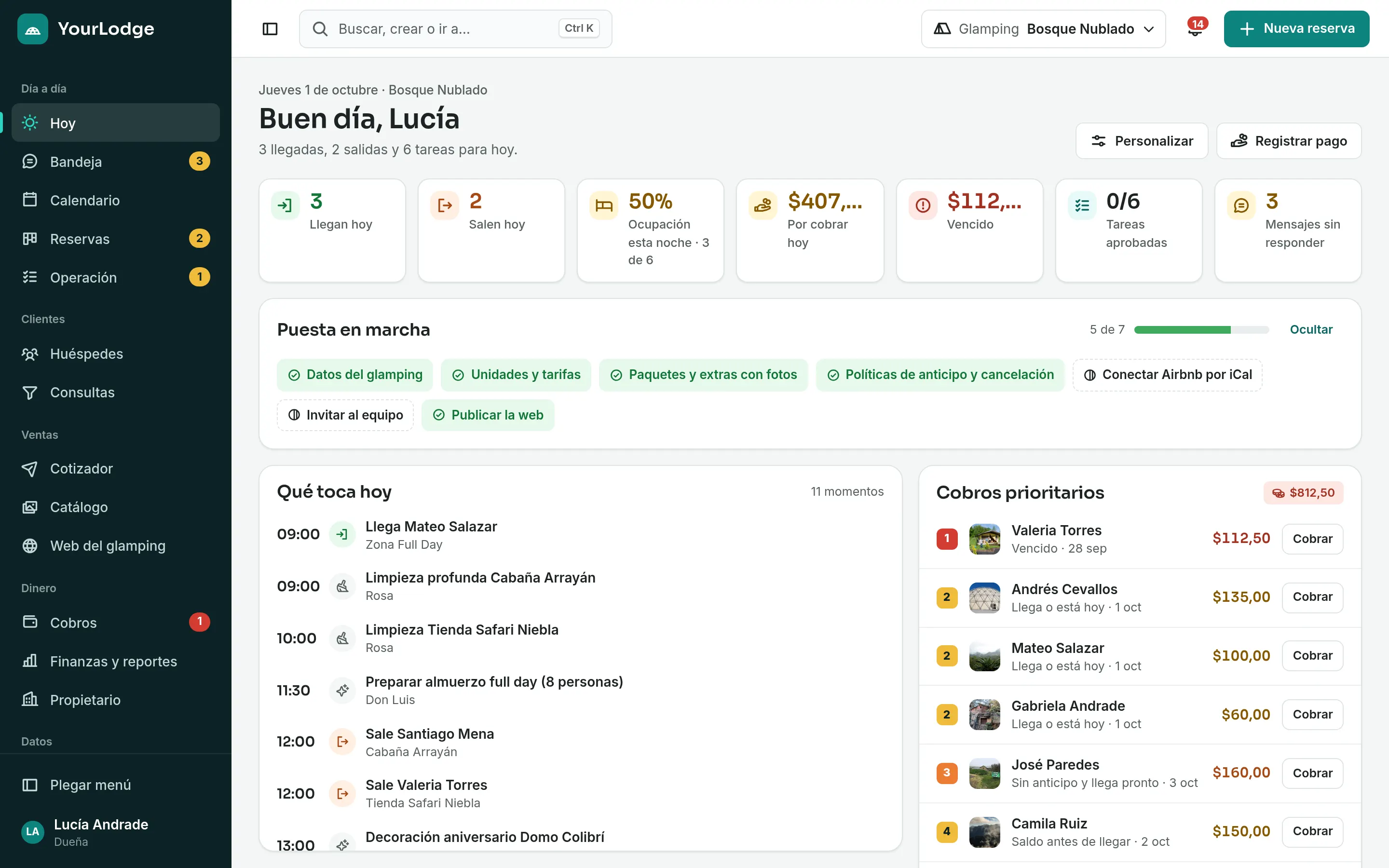Click the Invitar al equipo step

click(345, 415)
